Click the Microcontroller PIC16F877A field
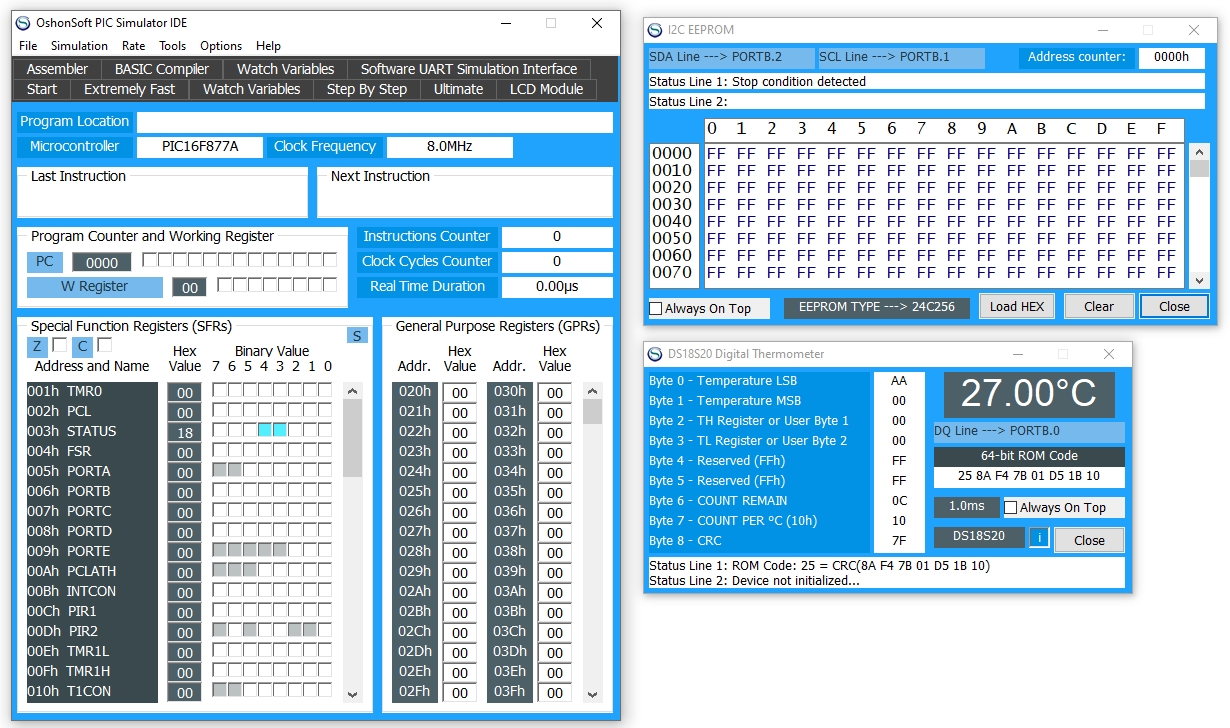The image size is (1230, 728). [200, 147]
